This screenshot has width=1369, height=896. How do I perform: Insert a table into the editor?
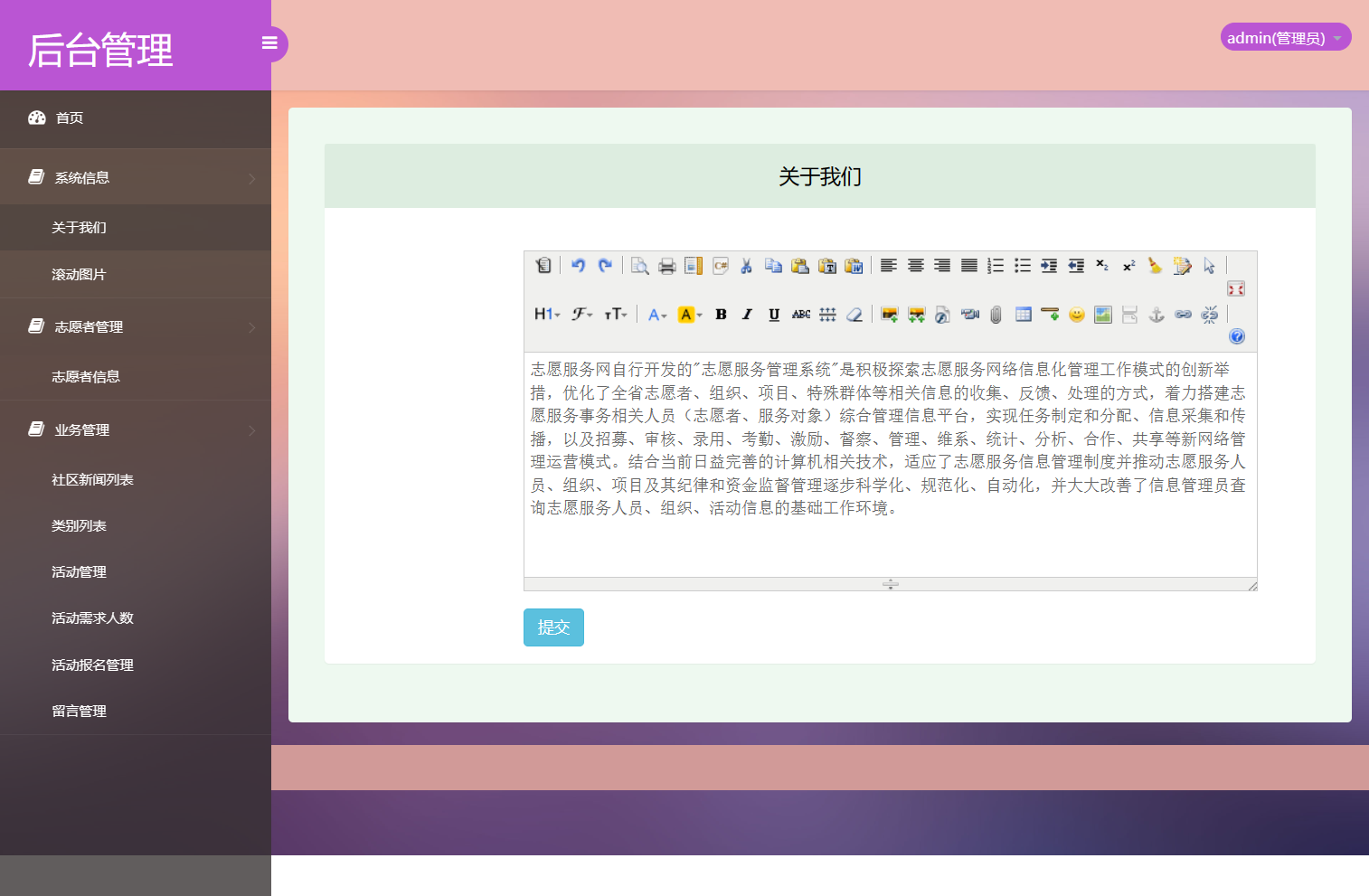tap(1024, 315)
